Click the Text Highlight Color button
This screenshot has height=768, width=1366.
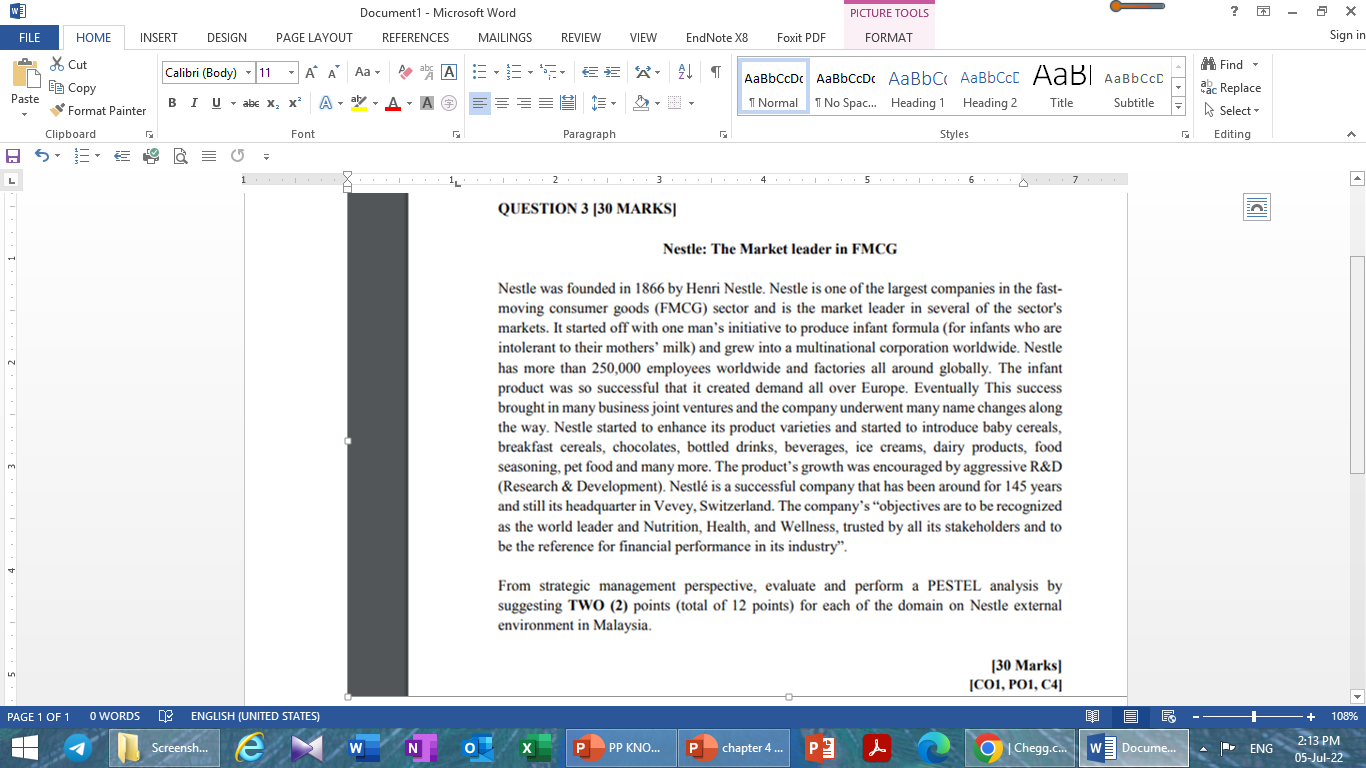point(359,103)
